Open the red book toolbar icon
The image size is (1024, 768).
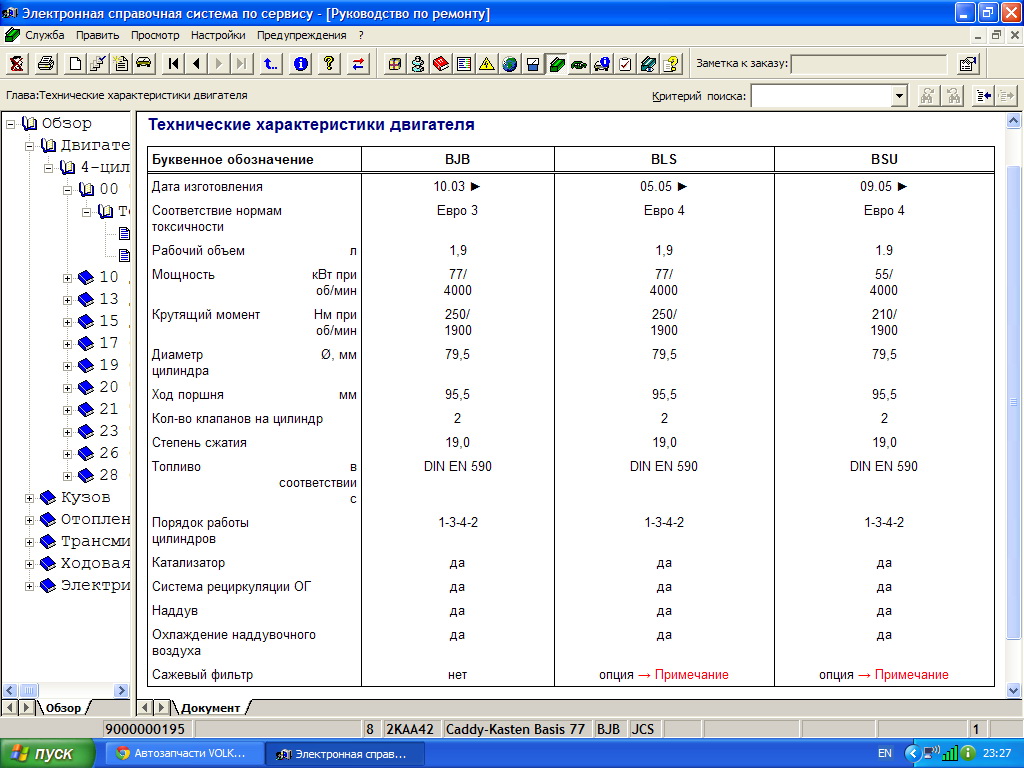click(441, 63)
